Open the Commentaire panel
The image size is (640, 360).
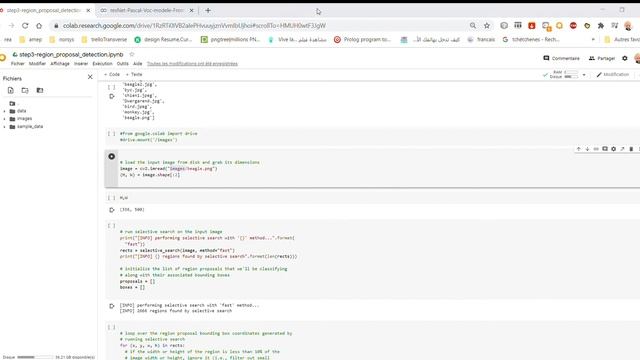(x=561, y=58)
